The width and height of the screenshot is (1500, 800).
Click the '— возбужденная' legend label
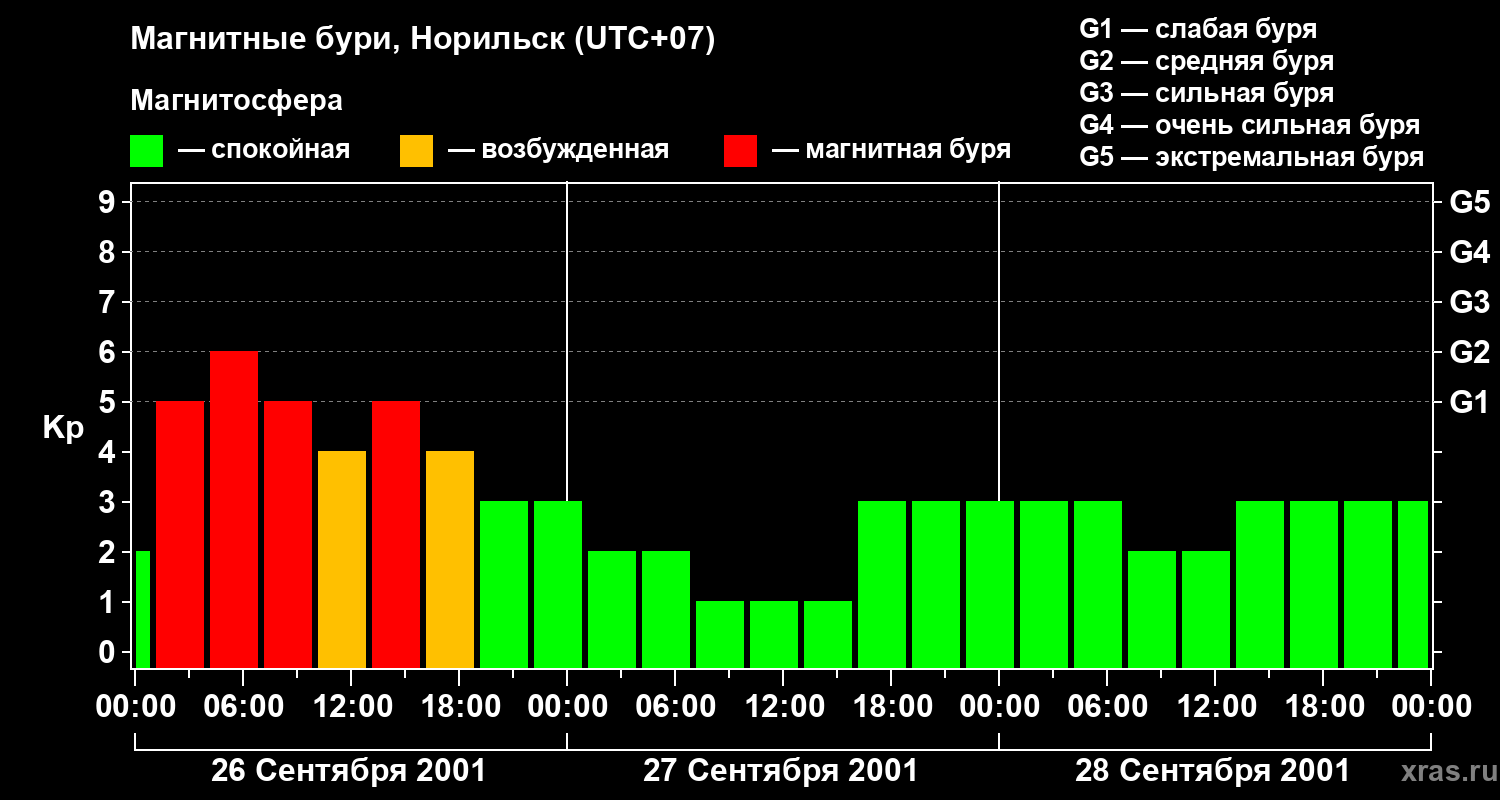click(558, 150)
